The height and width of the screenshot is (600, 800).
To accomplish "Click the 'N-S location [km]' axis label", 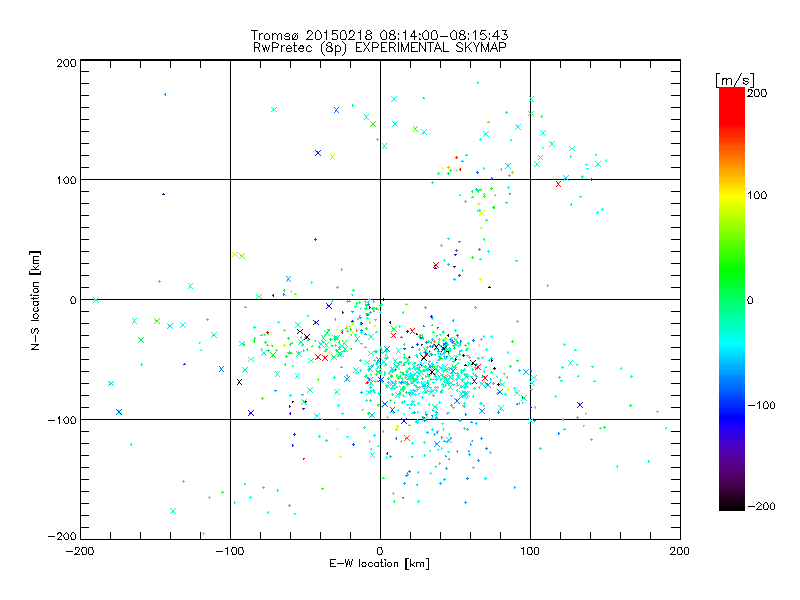I will pyautogui.click(x=35, y=301).
